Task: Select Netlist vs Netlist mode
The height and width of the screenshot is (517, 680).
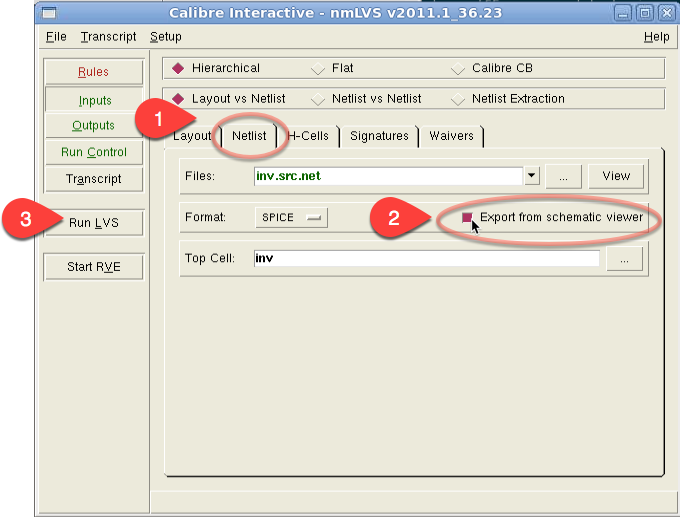Action: pyautogui.click(x=318, y=99)
